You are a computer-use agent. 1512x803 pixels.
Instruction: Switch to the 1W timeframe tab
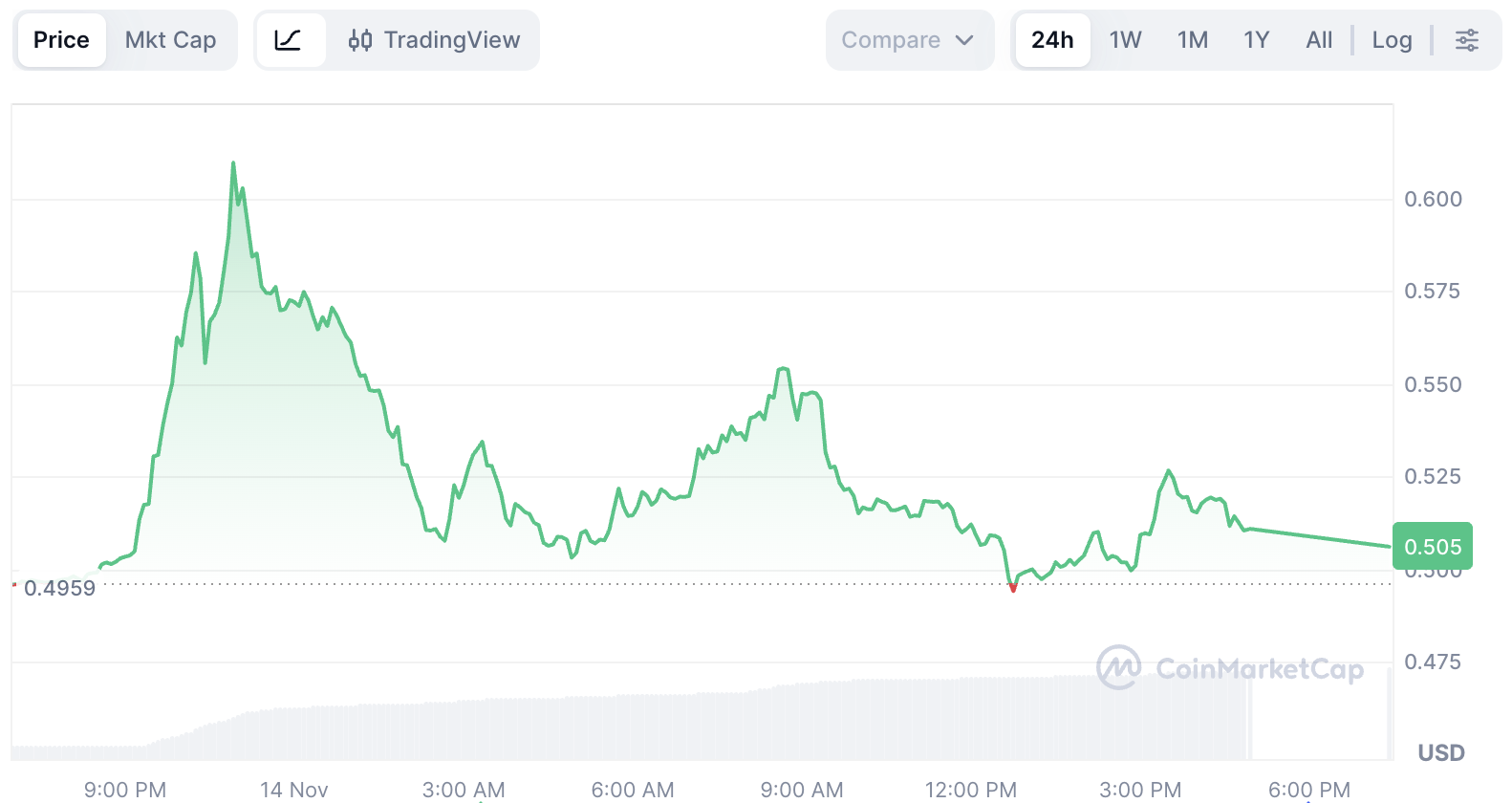1125,40
